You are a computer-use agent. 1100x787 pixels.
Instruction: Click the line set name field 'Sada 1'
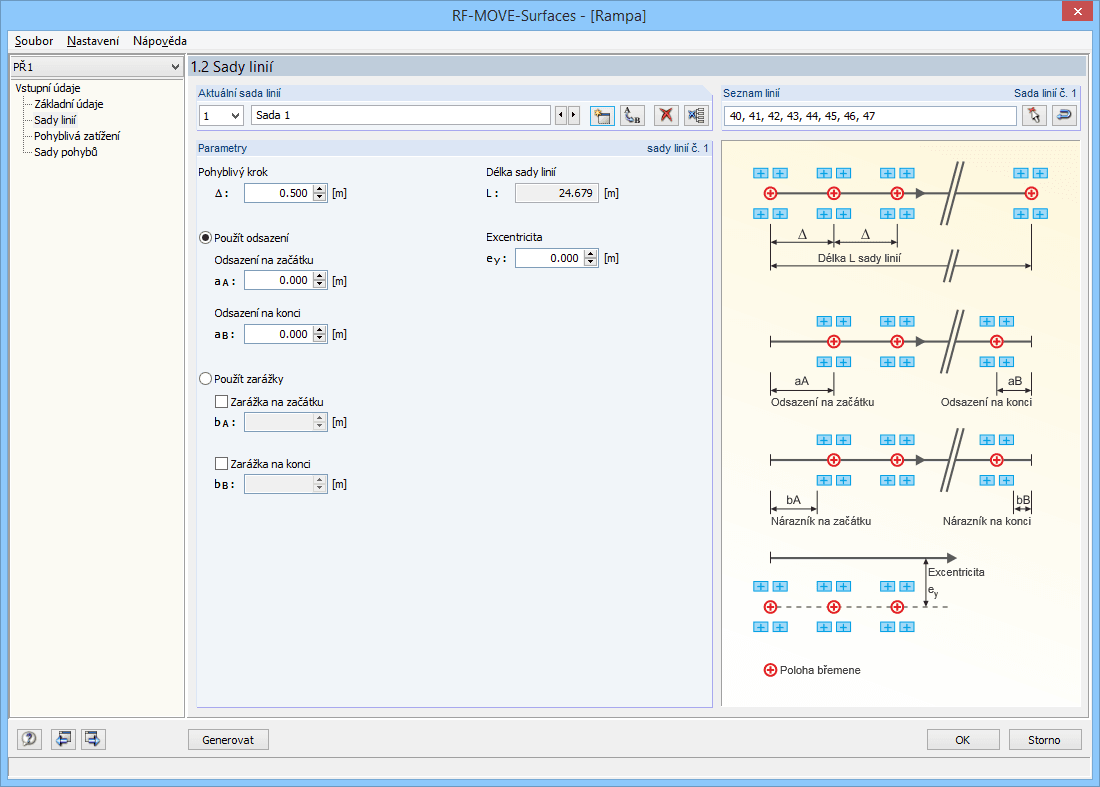click(x=401, y=115)
